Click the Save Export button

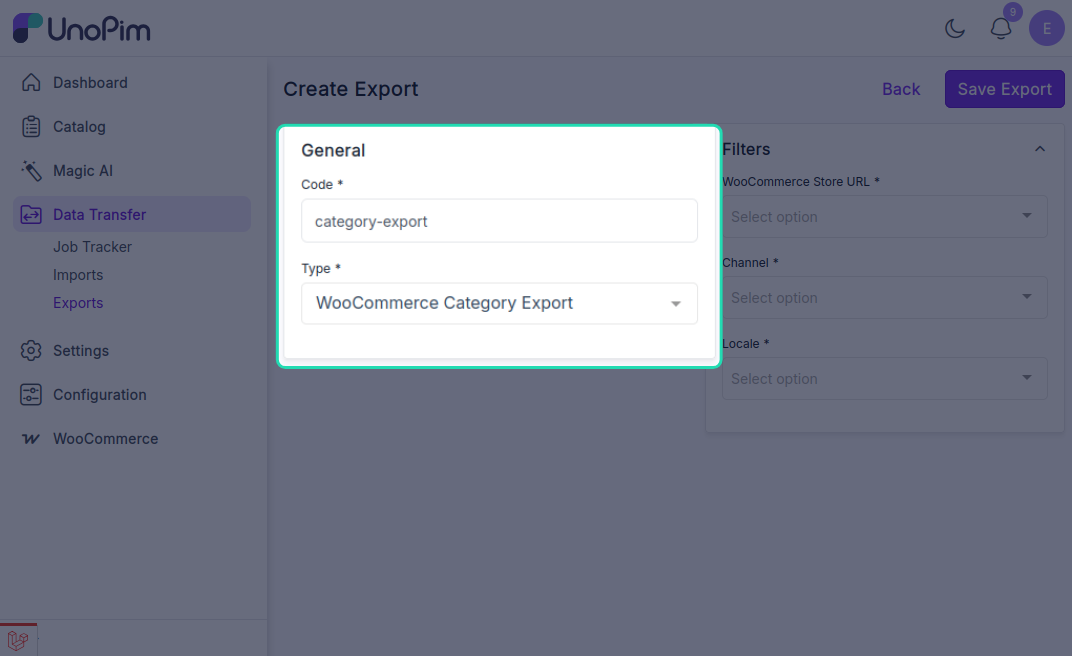click(x=1004, y=89)
